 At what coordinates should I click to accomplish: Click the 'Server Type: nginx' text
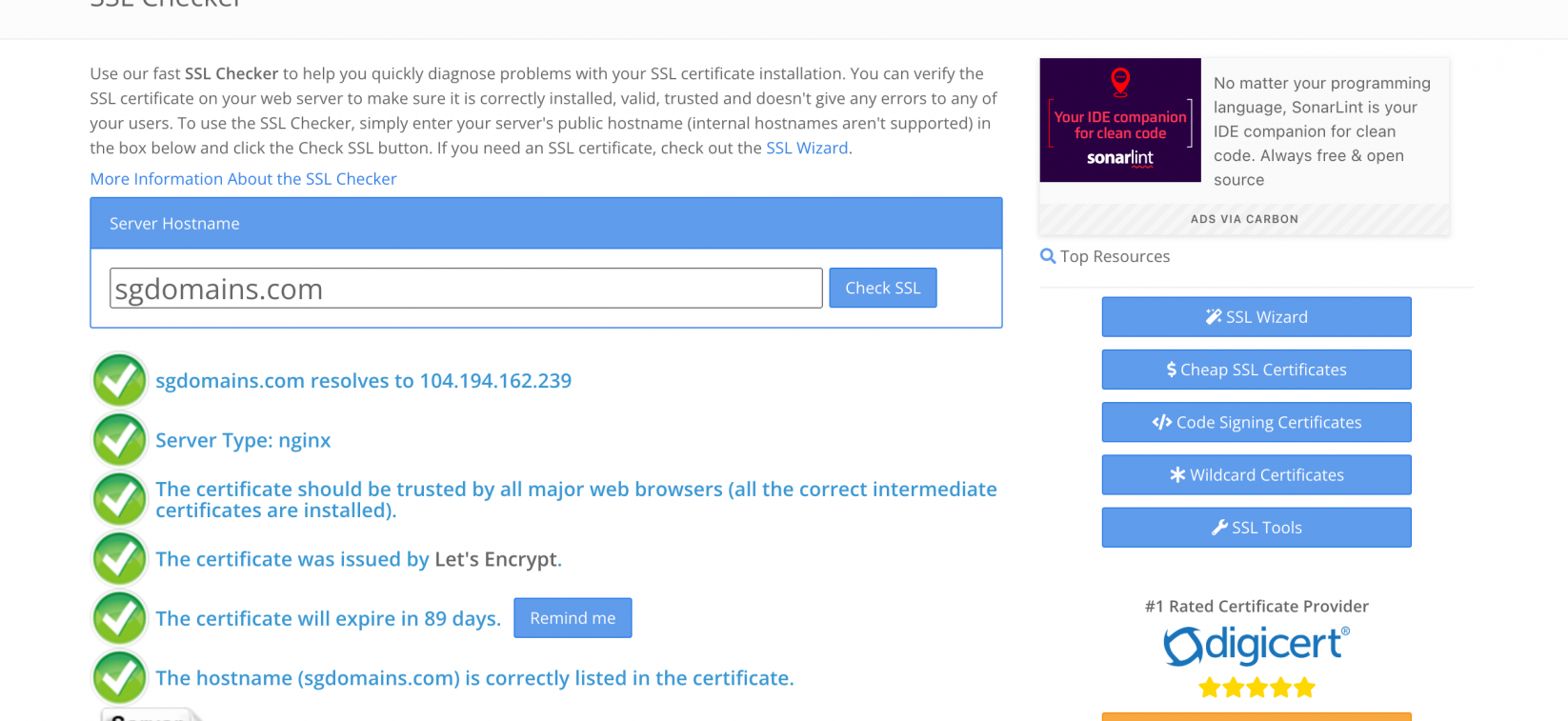click(x=243, y=440)
